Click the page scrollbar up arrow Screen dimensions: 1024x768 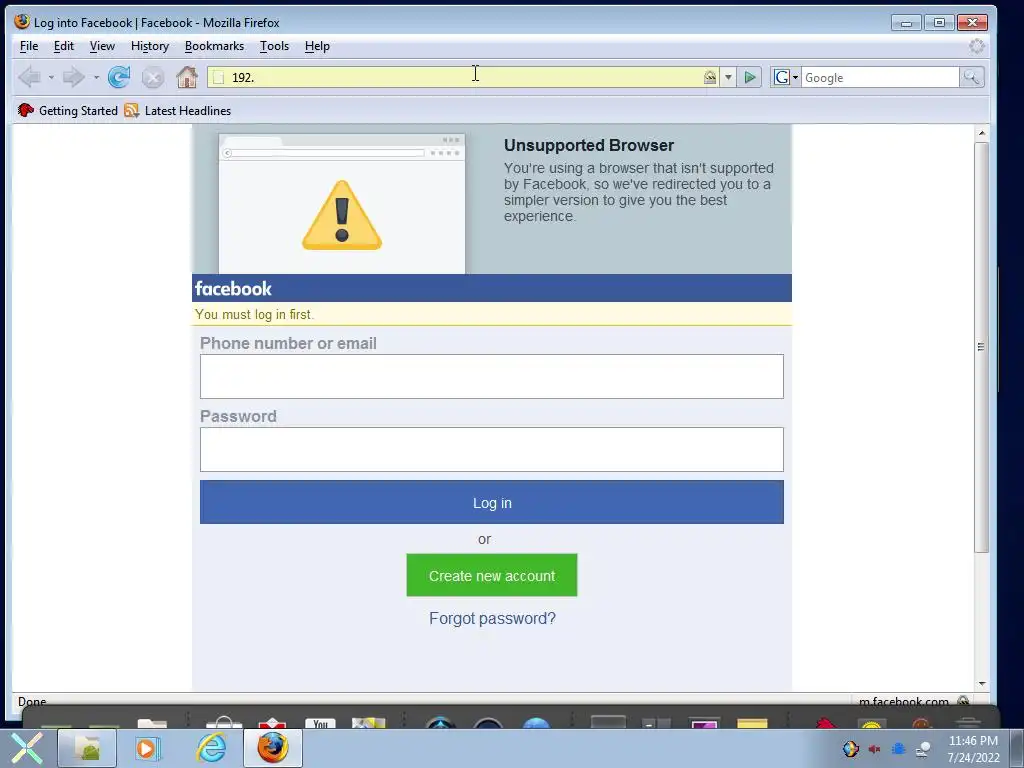(x=982, y=133)
